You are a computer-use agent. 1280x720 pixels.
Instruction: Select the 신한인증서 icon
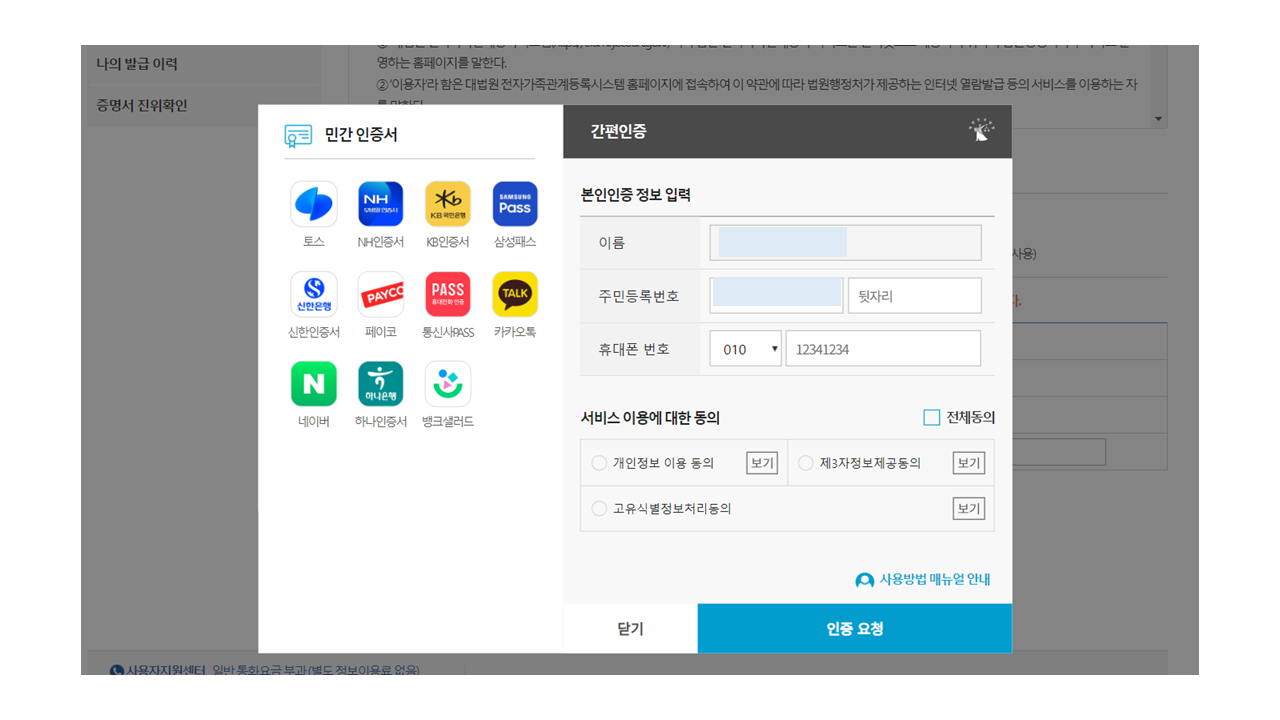[x=313, y=293]
